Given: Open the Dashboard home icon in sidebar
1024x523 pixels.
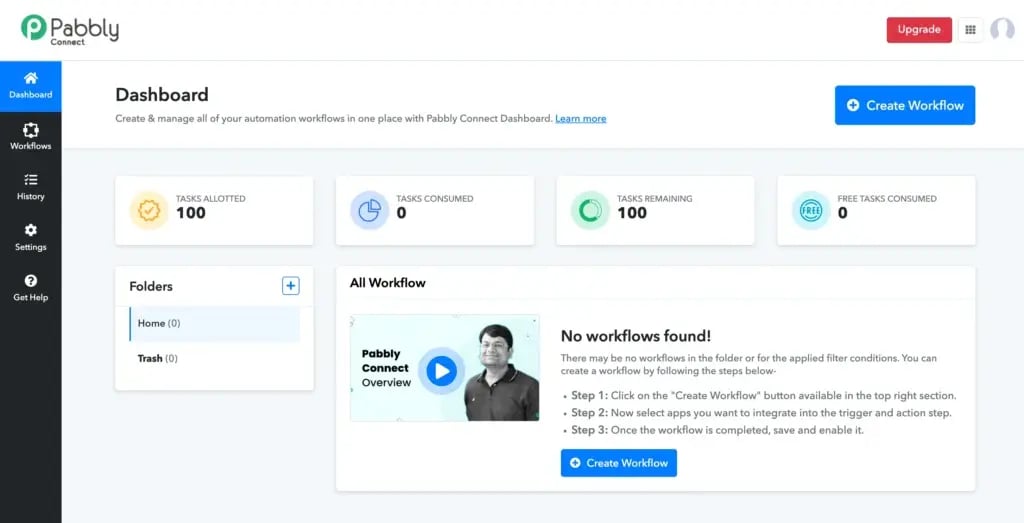Looking at the screenshot, I should [31, 78].
